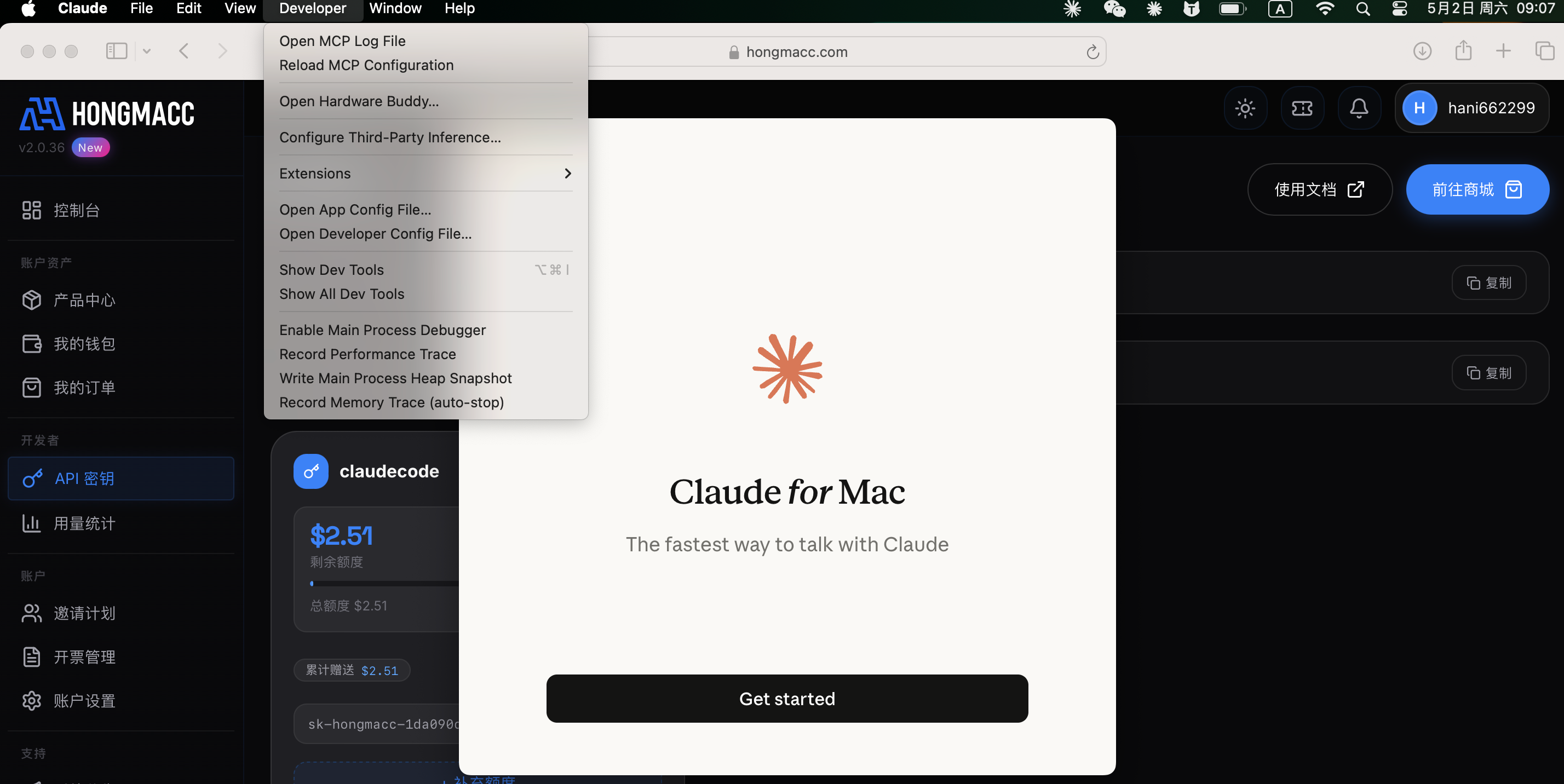
Task: Click the lower 复制 copy button
Action: tap(1489, 373)
